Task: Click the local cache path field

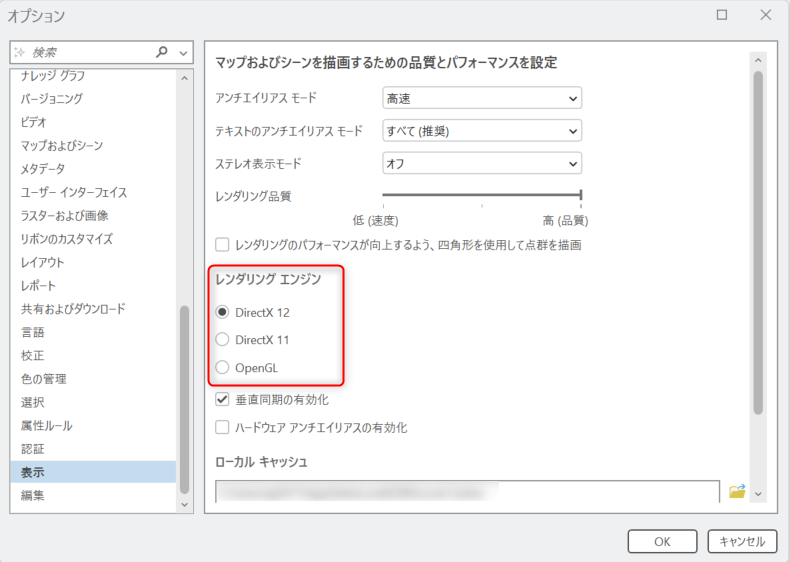Action: pyautogui.click(x=467, y=491)
